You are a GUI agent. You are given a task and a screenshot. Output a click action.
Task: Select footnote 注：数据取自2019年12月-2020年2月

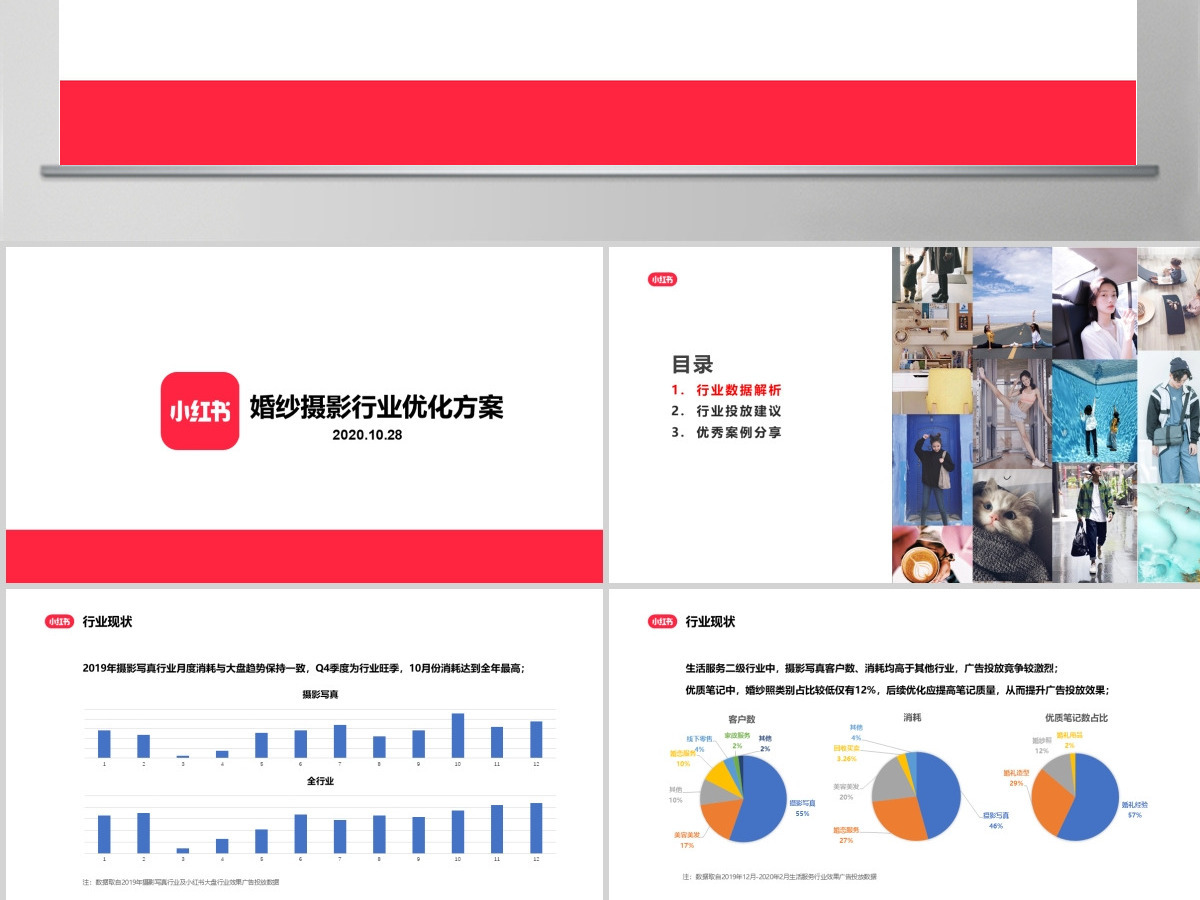pyautogui.click(x=780, y=876)
